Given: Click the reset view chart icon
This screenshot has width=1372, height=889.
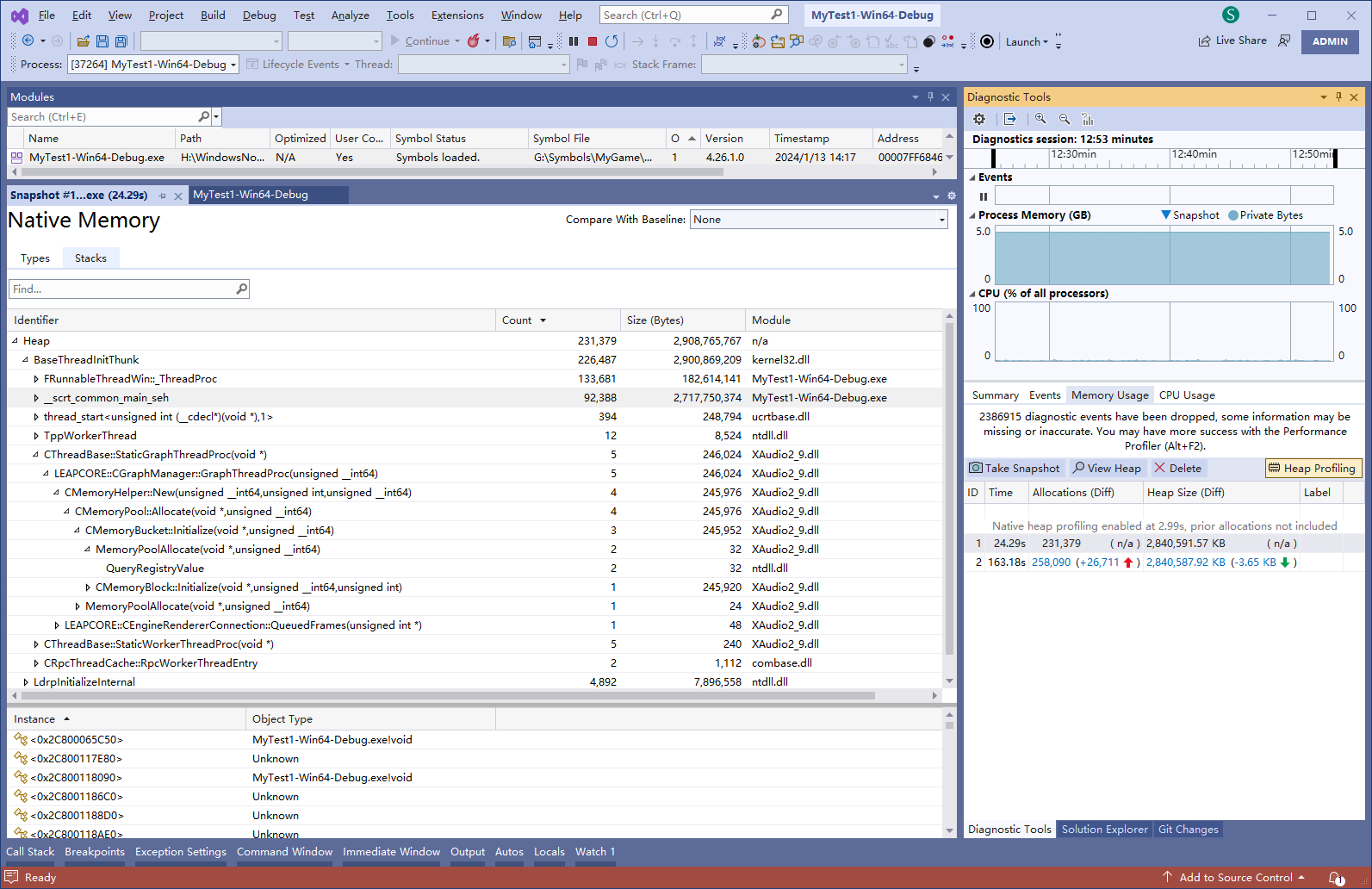Looking at the screenshot, I should pyautogui.click(x=1088, y=119).
